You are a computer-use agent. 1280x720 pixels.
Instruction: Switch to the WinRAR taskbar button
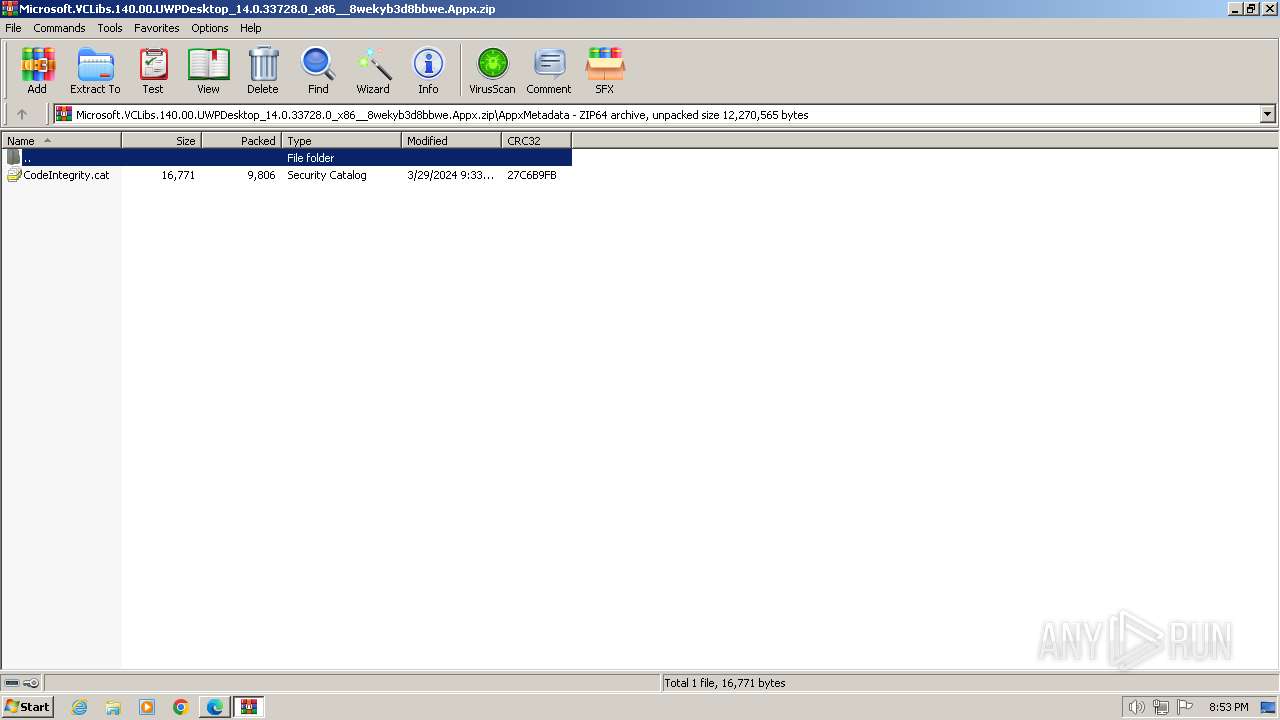(249, 707)
